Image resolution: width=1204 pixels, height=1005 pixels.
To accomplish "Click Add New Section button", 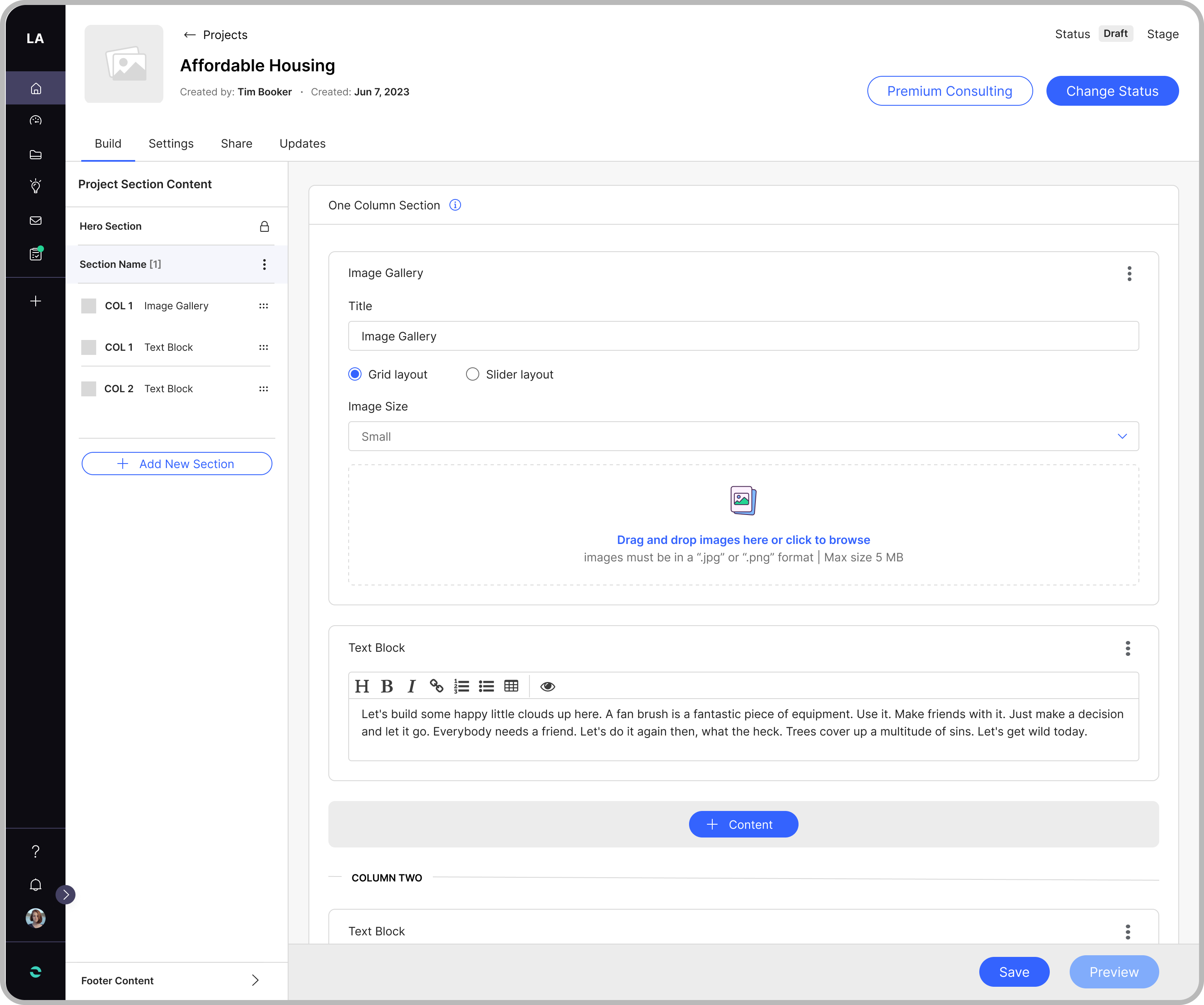I will point(177,464).
